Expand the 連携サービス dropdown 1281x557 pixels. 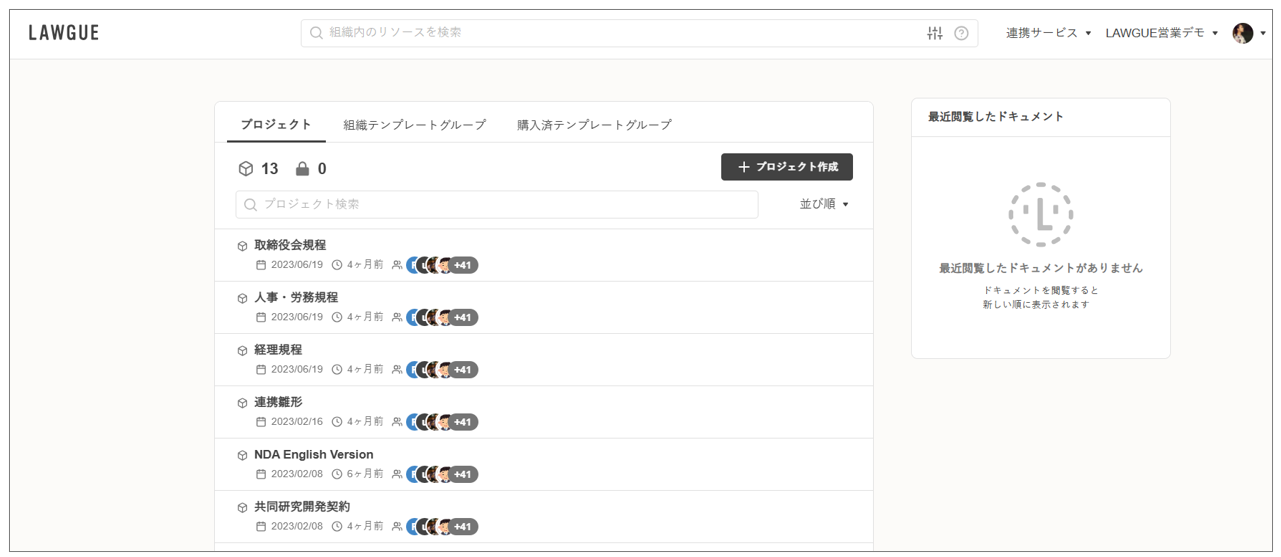click(1048, 33)
